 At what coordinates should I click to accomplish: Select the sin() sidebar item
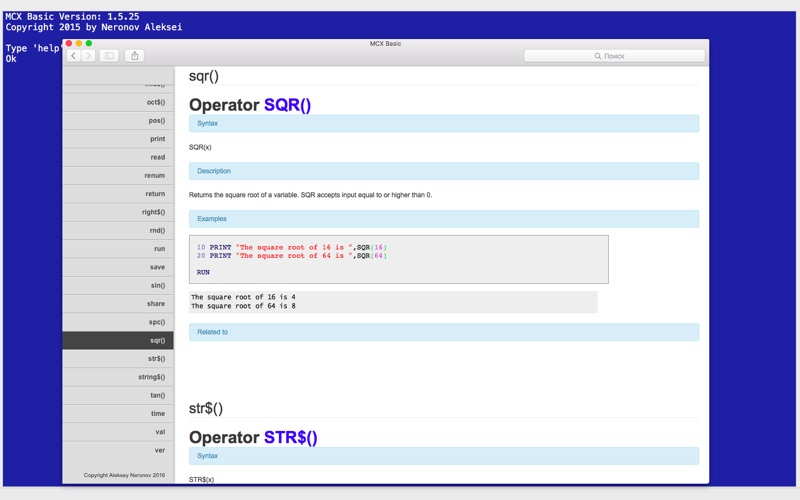157,285
